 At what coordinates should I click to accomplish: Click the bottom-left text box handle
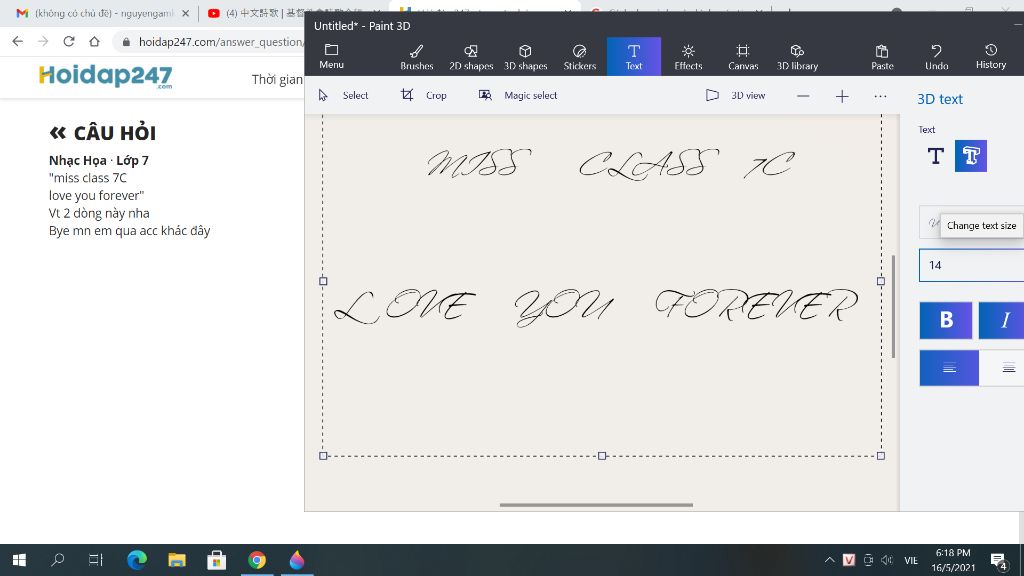click(x=323, y=456)
